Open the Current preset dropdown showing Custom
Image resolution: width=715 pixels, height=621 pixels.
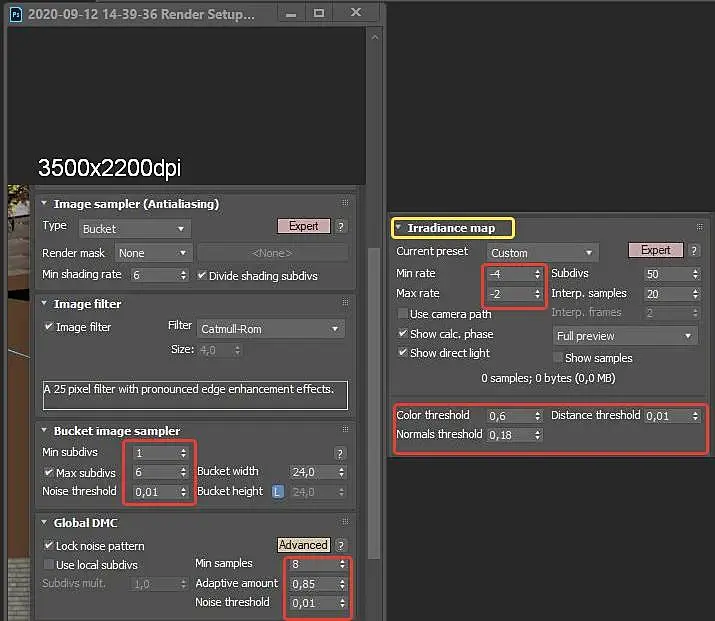point(543,253)
